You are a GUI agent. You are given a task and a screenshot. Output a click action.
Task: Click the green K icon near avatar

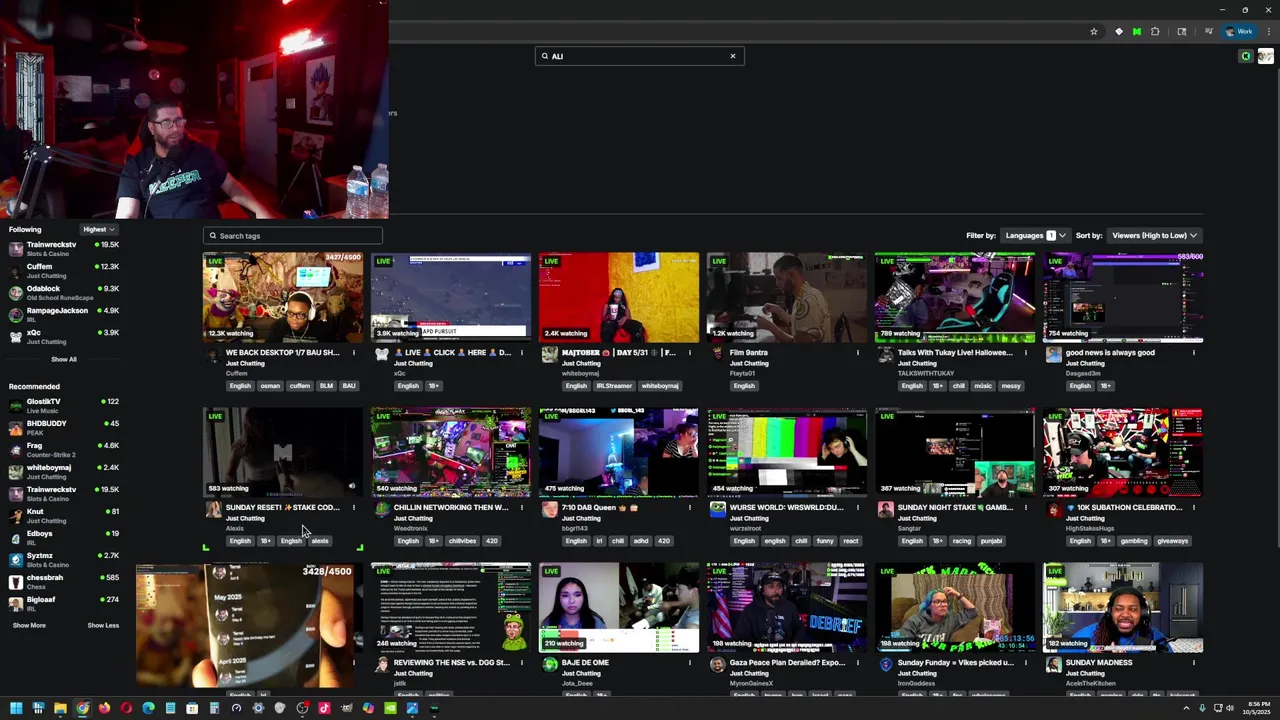(x=1246, y=56)
